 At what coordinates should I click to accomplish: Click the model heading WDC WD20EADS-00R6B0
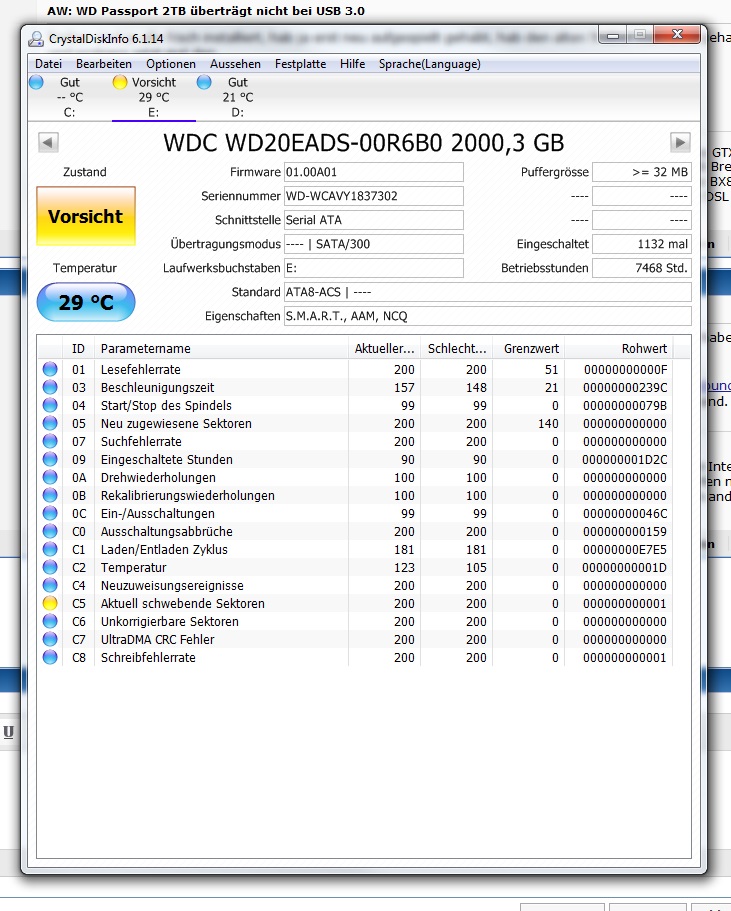tap(303, 143)
